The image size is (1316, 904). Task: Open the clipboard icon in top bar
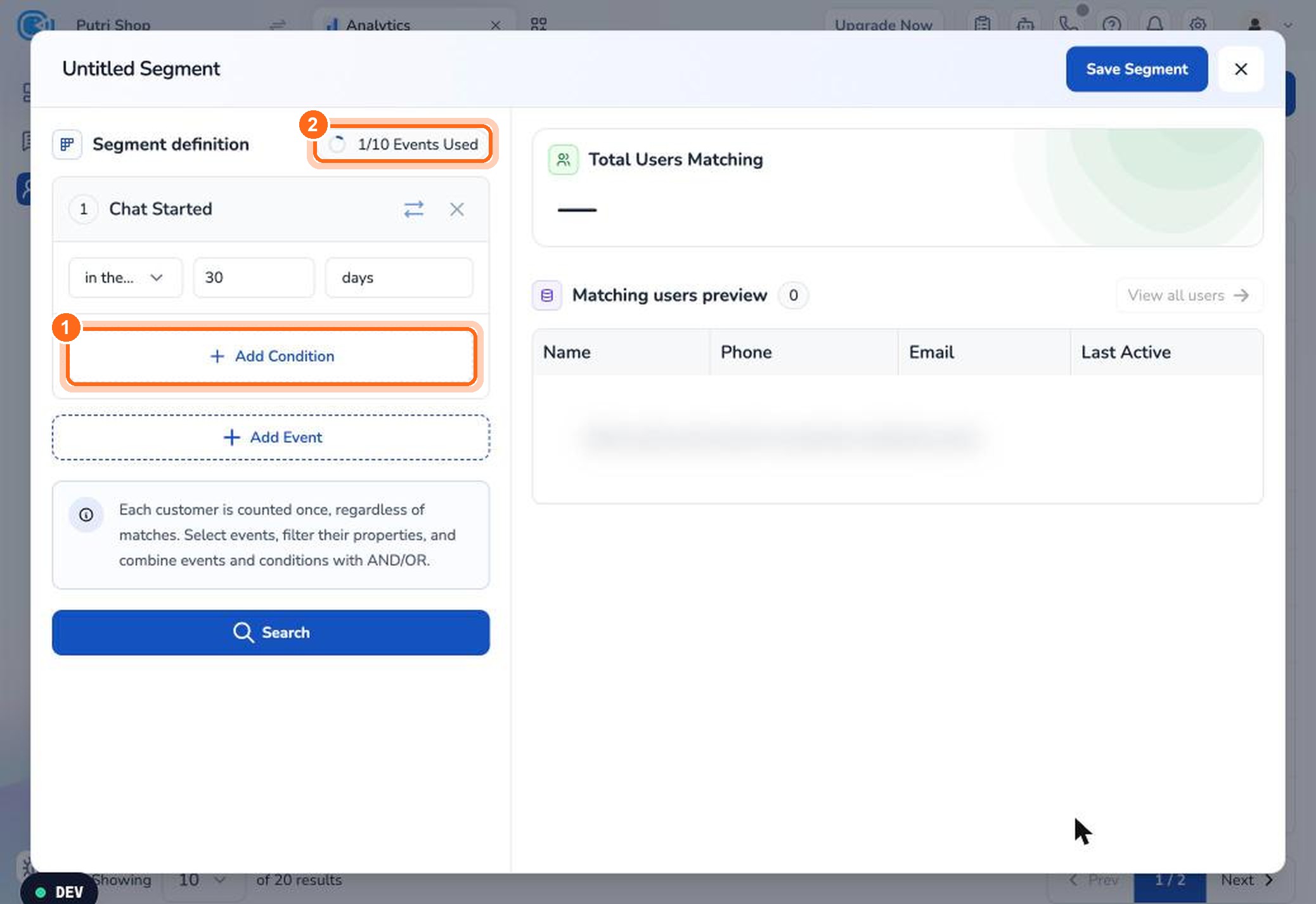click(x=982, y=24)
